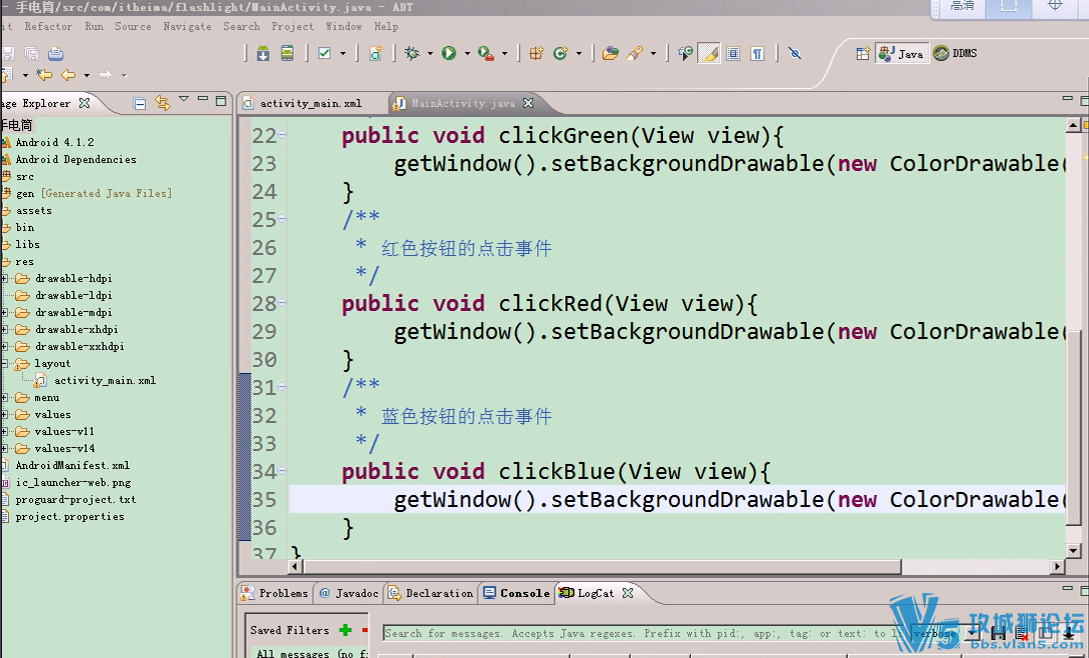
Task: Open the Refactor menu
Action: 48,26
